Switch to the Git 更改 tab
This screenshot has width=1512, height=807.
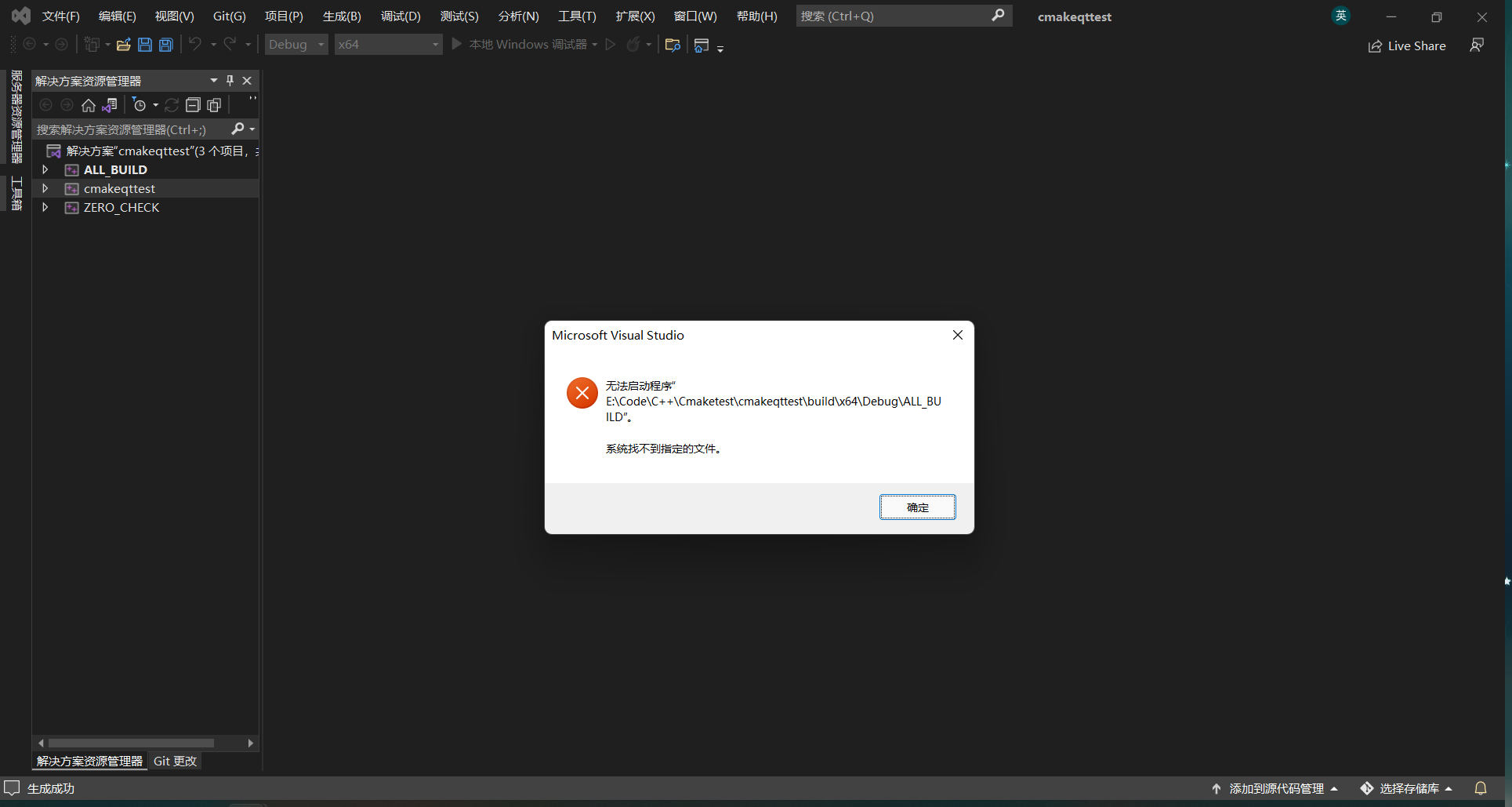pos(175,761)
